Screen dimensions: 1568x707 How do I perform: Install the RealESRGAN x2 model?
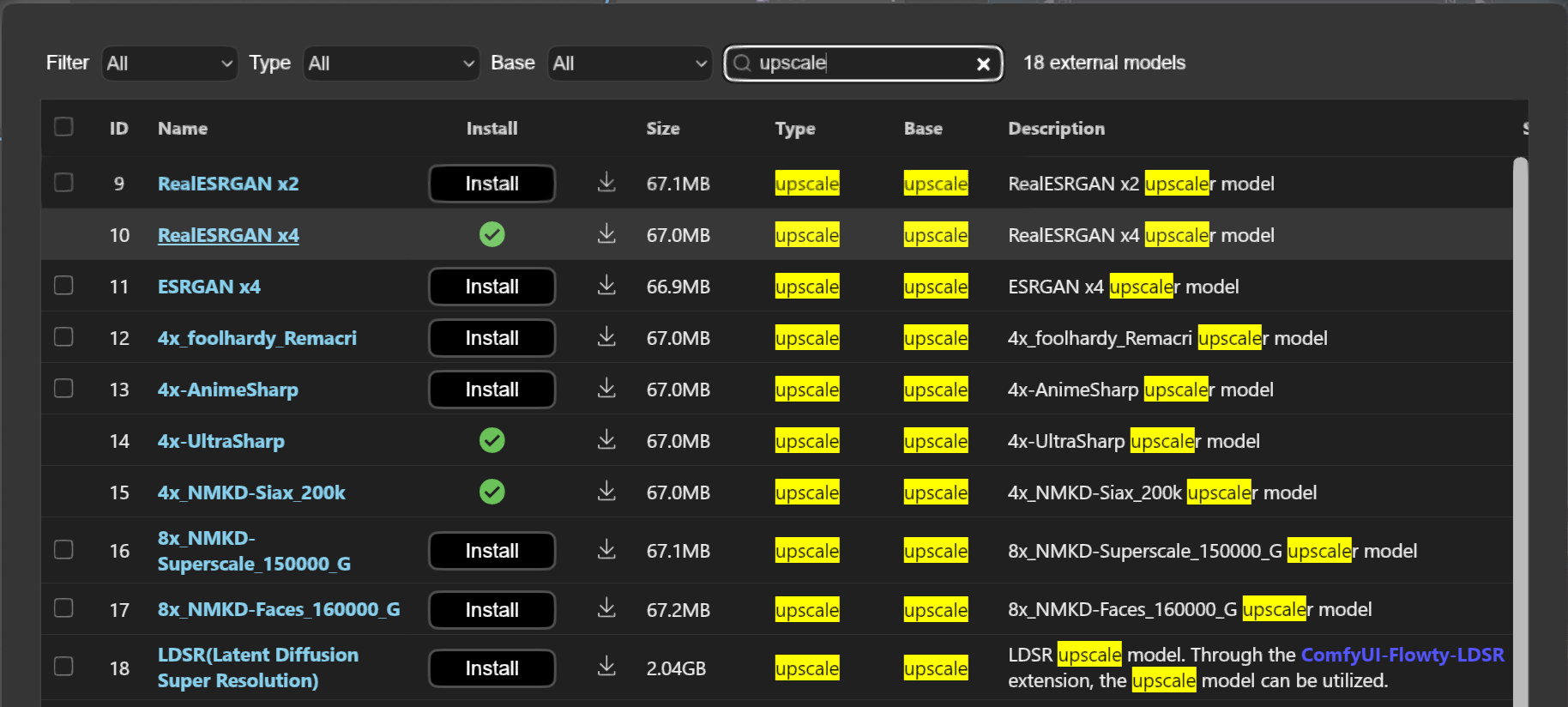pos(492,184)
